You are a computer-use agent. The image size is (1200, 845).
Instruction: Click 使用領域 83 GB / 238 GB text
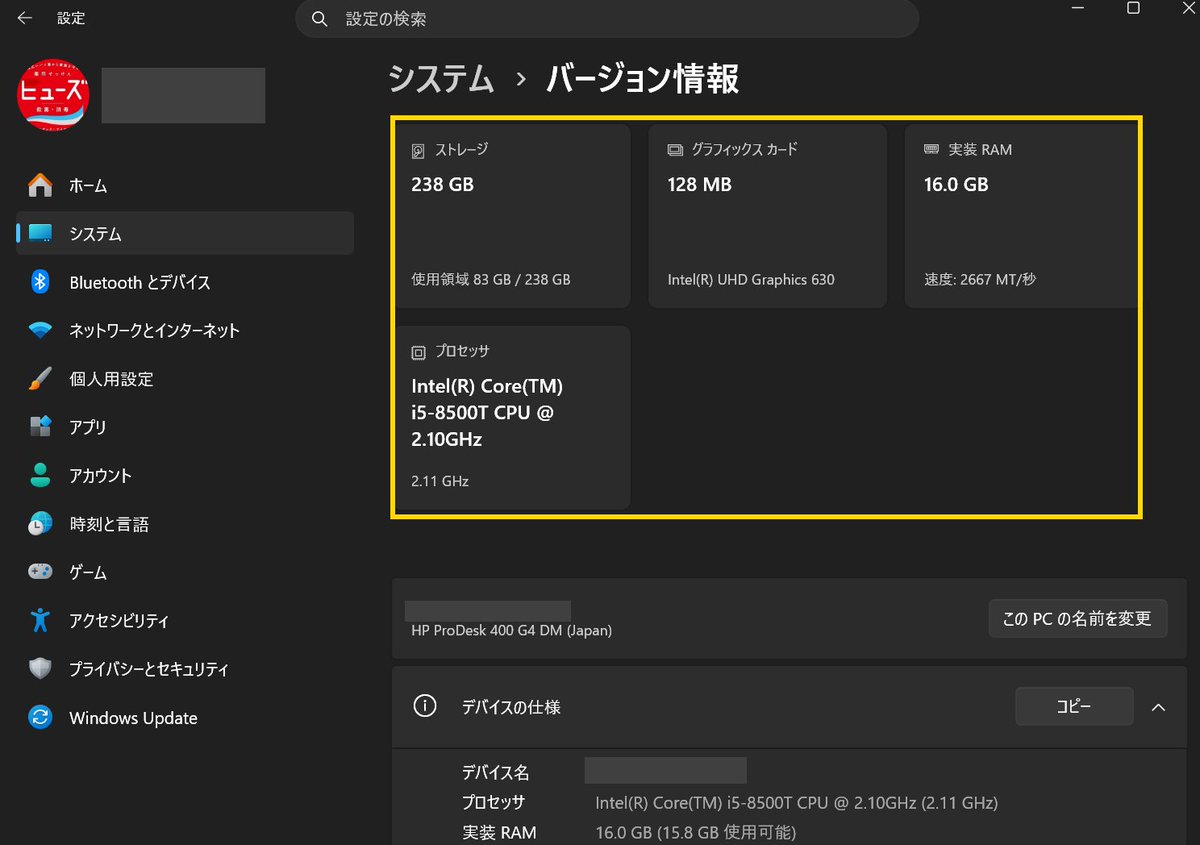[491, 280]
